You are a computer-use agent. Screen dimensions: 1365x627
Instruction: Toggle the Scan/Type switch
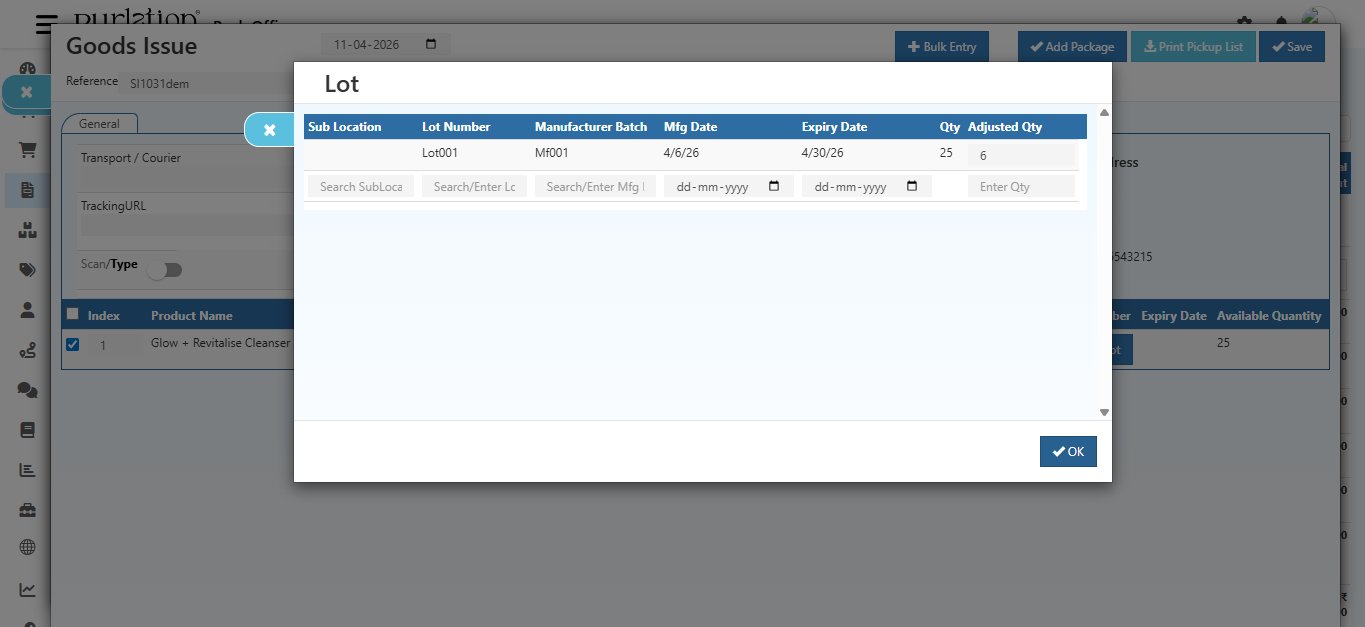(x=165, y=269)
